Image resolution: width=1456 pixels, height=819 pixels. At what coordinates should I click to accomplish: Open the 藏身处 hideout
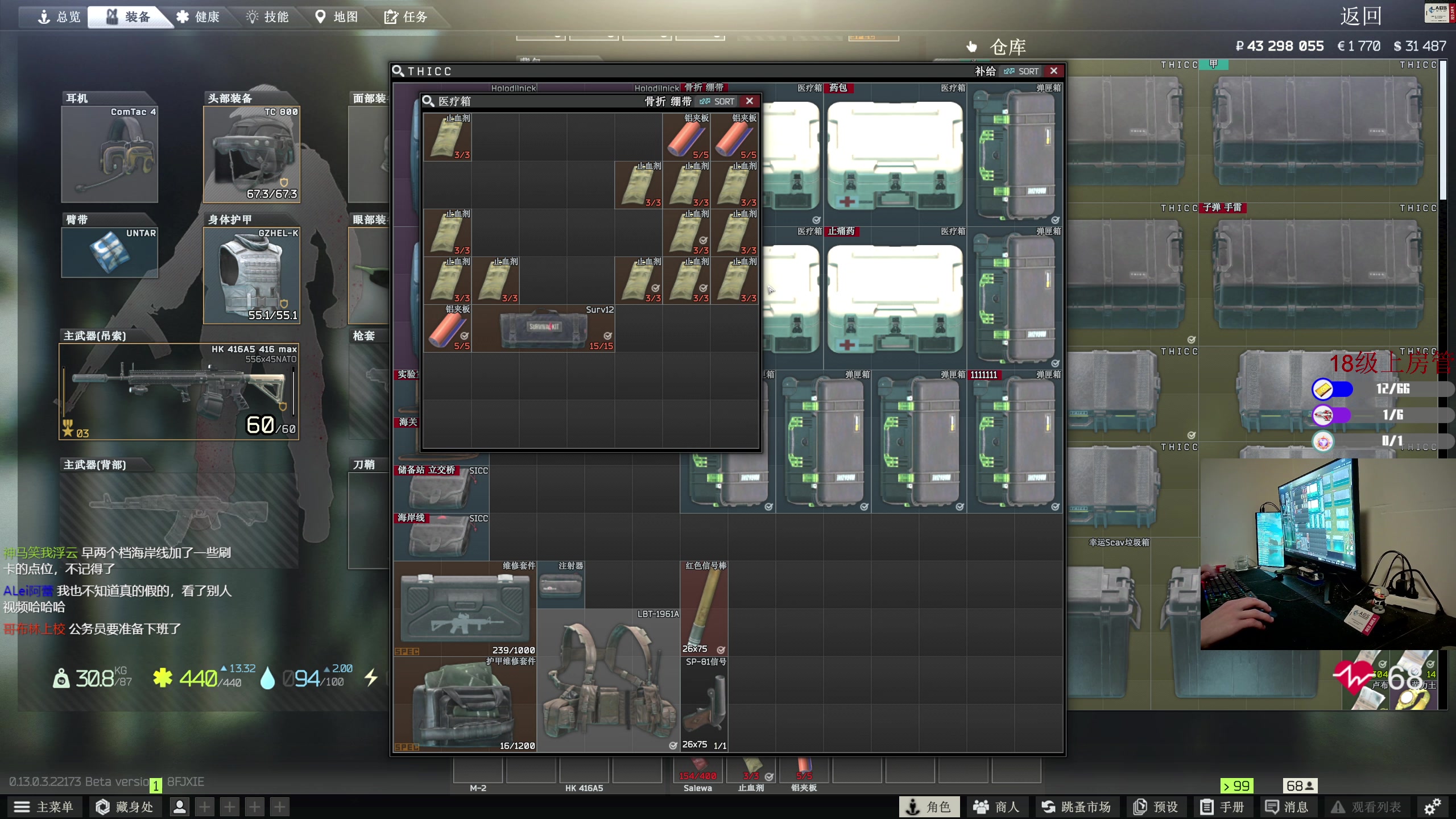tap(125, 807)
